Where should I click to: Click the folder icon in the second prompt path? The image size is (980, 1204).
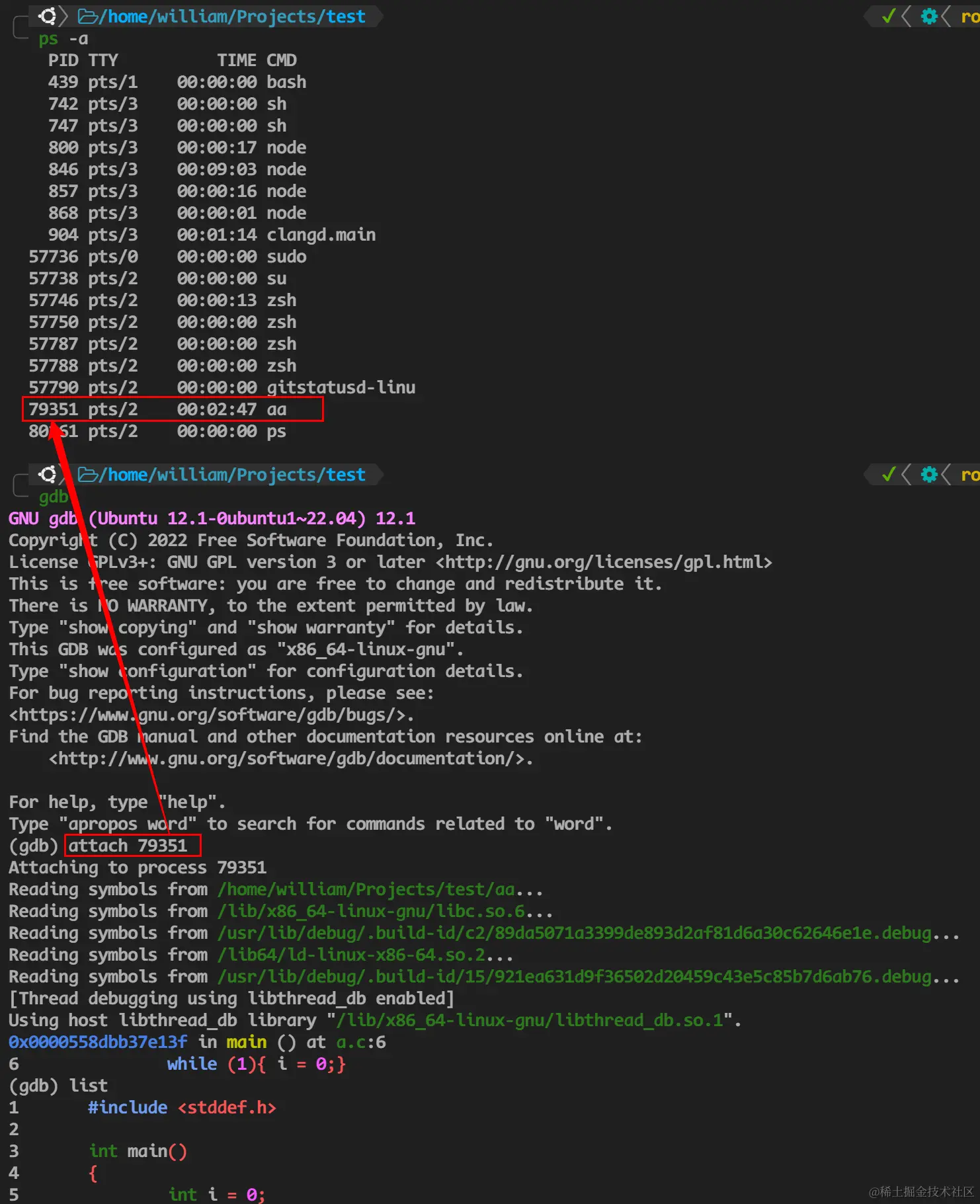tap(88, 474)
